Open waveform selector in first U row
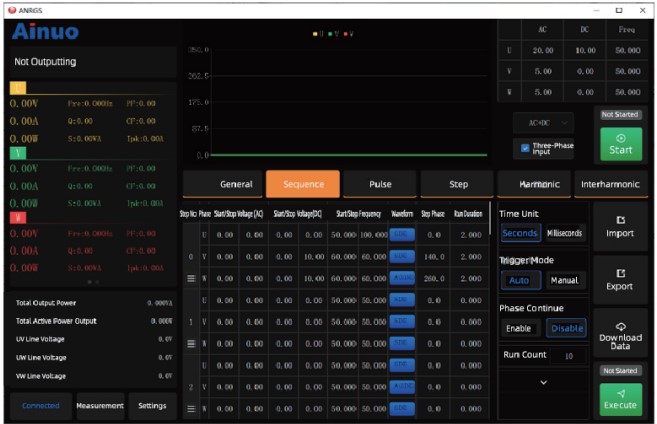The height and width of the screenshot is (424, 657). 401,234
